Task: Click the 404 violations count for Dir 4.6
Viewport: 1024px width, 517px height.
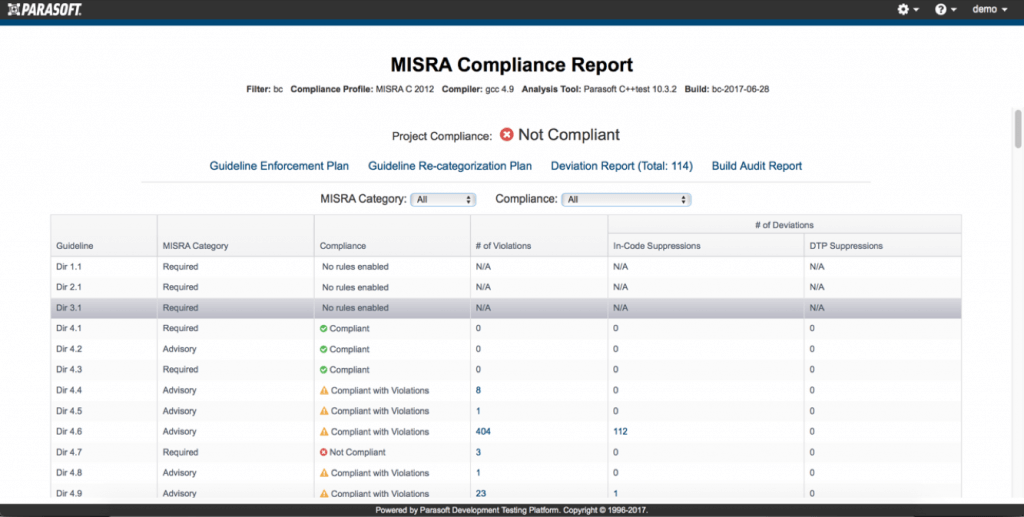Action: coord(483,432)
